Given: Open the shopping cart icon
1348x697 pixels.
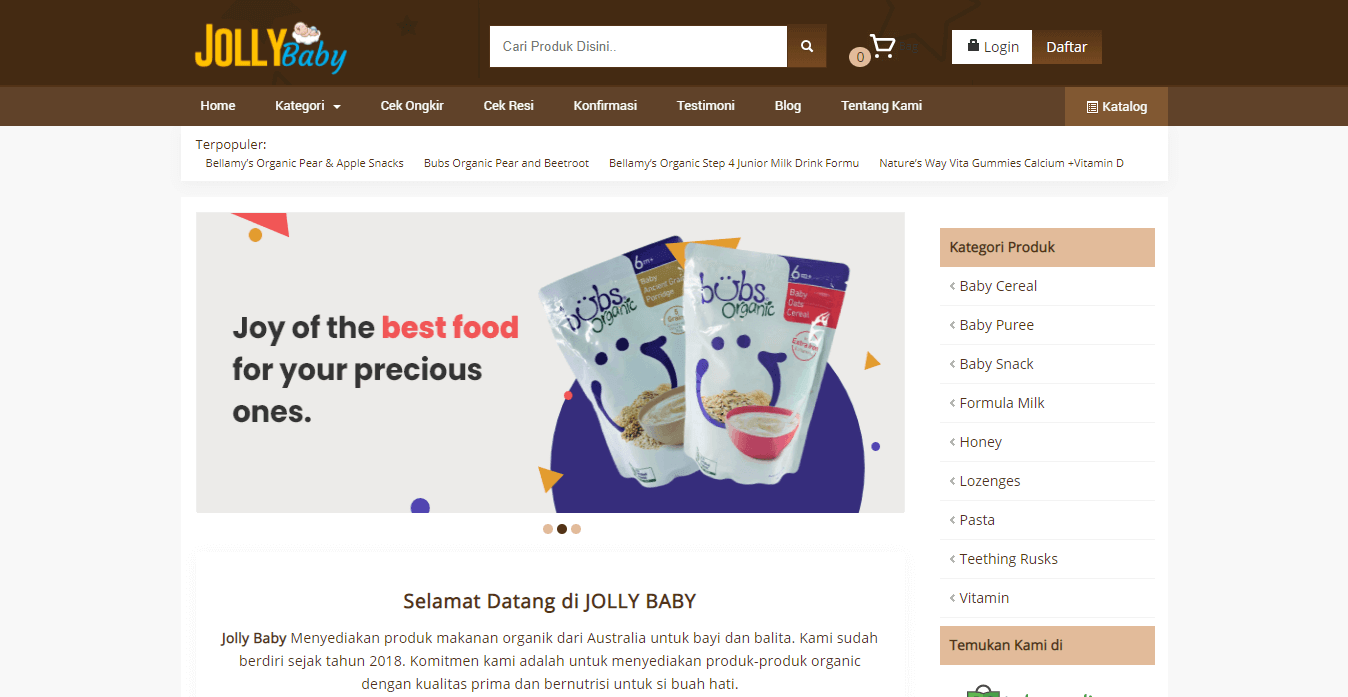Looking at the screenshot, I should (882, 46).
